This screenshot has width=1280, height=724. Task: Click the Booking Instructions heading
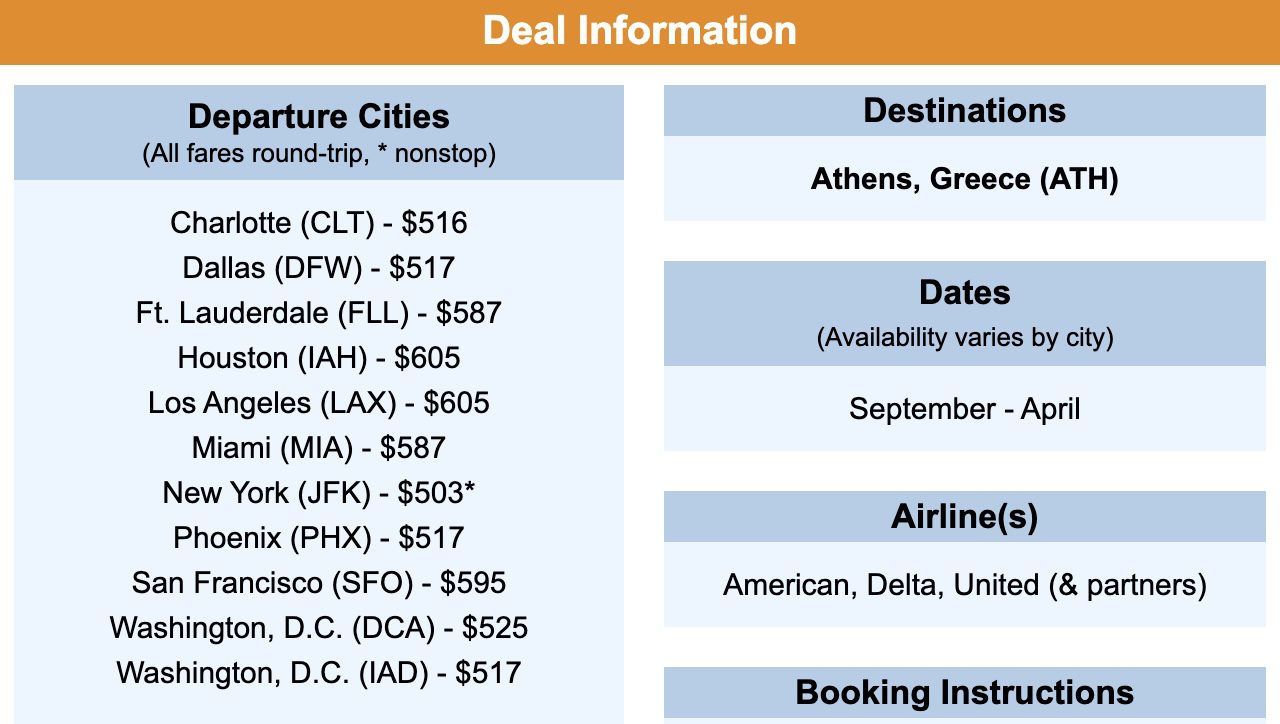[965, 692]
